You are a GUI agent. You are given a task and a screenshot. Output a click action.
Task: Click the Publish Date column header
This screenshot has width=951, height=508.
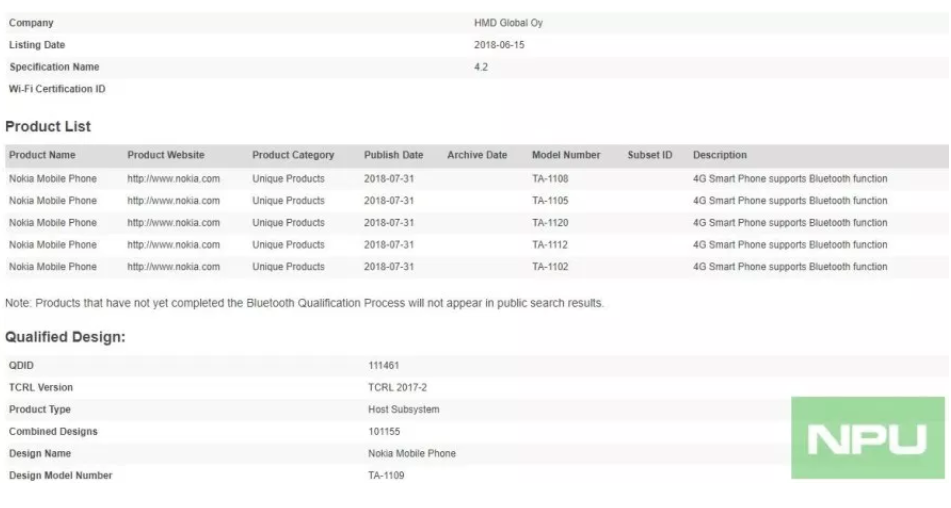click(394, 155)
